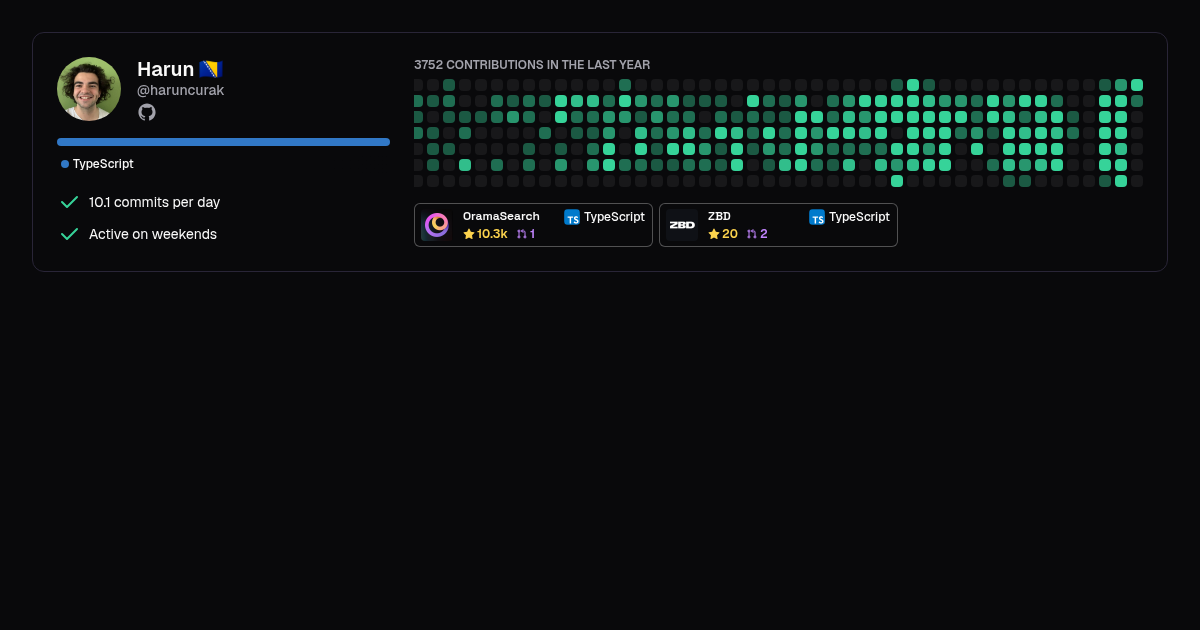Click the pull request icon in ZBD card

[x=752, y=234]
